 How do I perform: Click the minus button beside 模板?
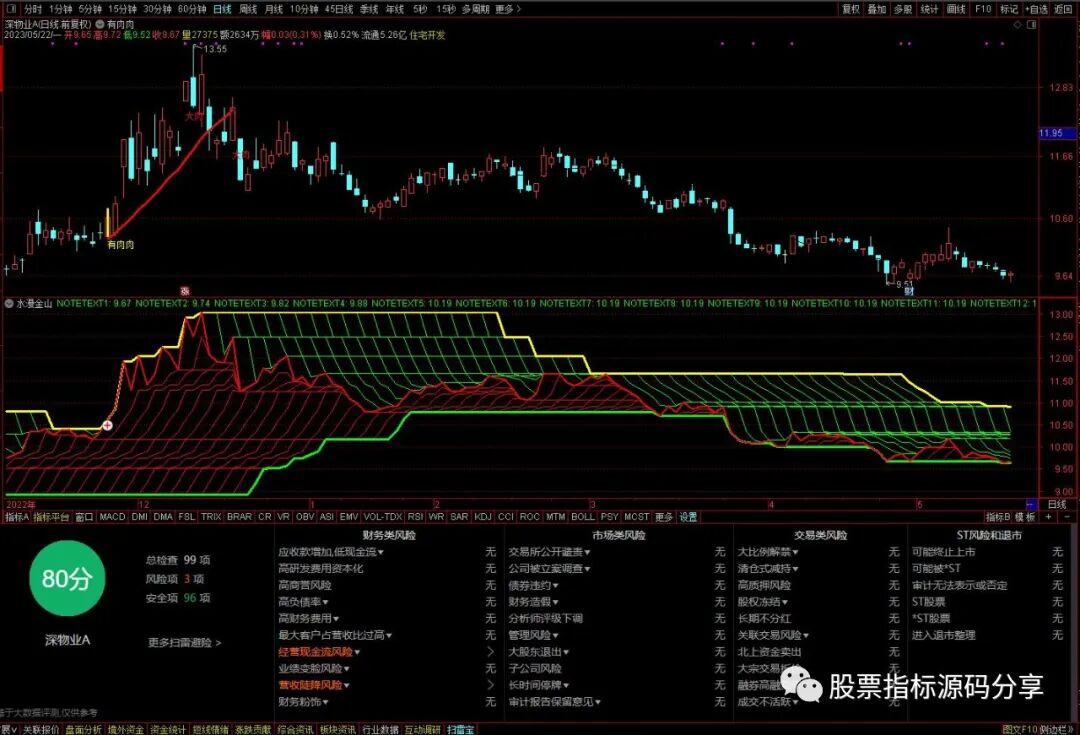[x=1067, y=517]
